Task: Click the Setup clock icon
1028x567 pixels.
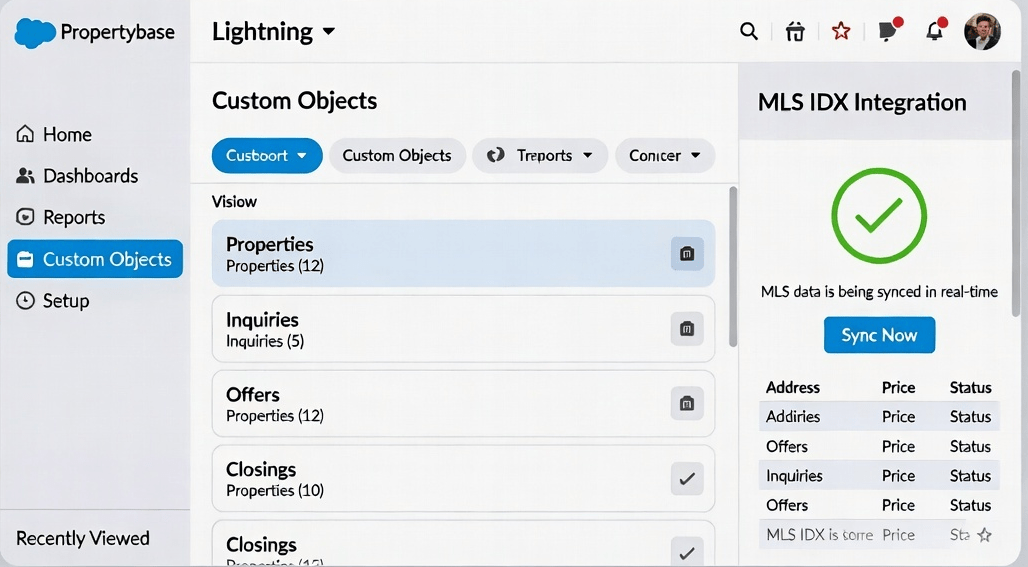Action: 25,300
